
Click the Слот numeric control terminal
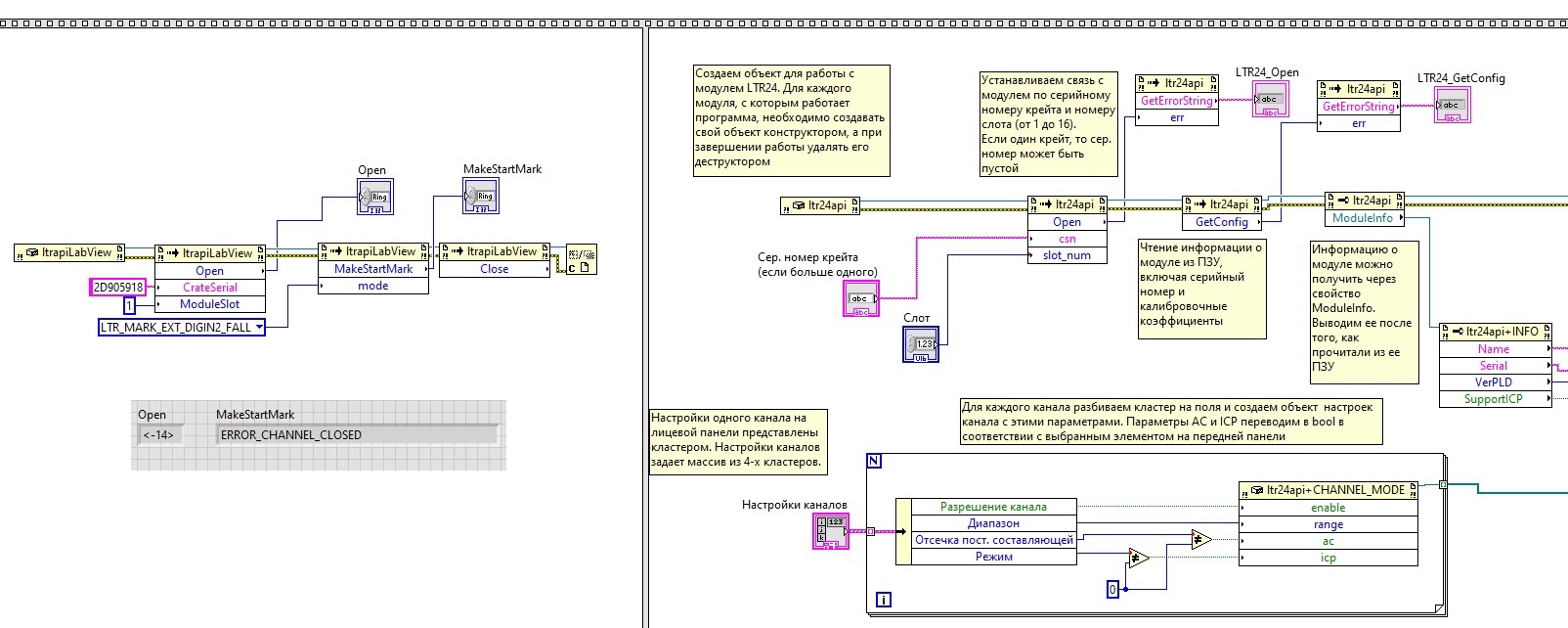[921, 344]
